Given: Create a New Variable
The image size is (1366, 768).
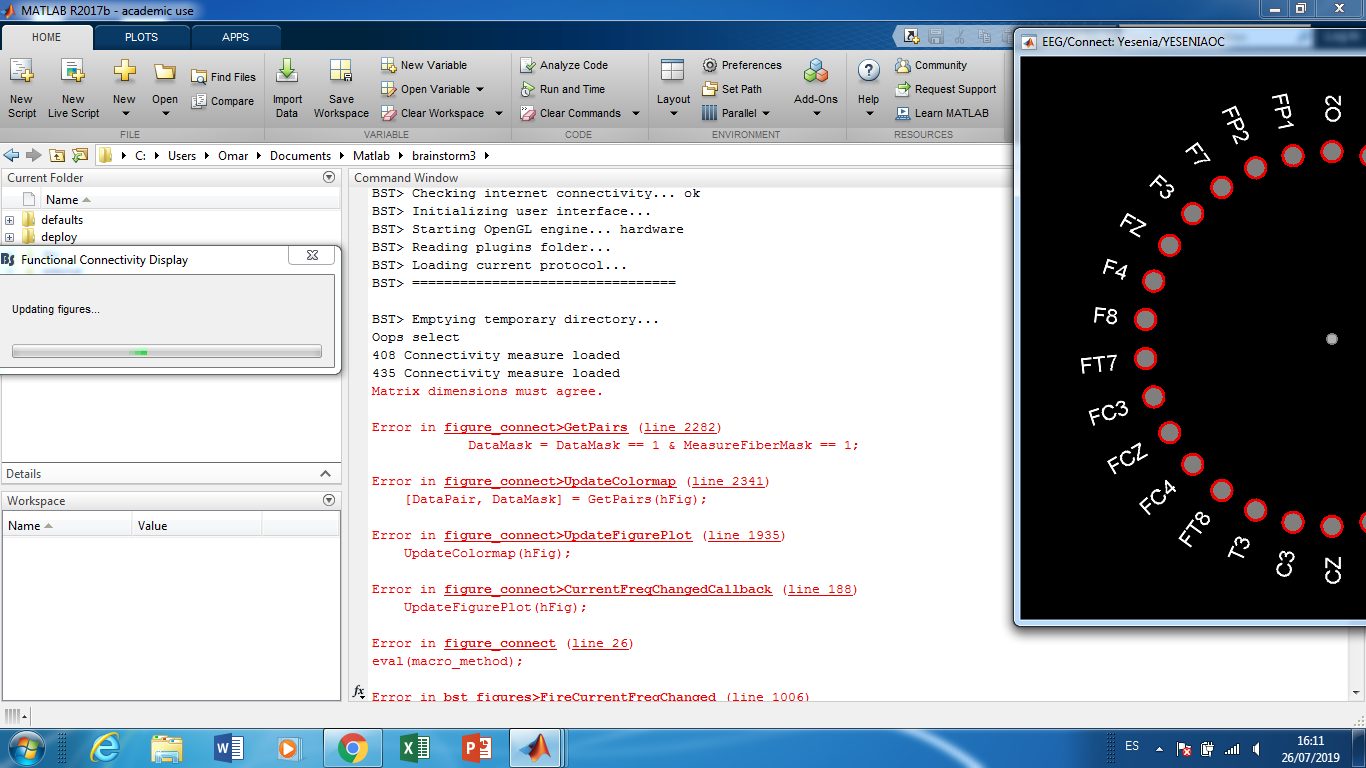Looking at the screenshot, I should click(x=425, y=65).
